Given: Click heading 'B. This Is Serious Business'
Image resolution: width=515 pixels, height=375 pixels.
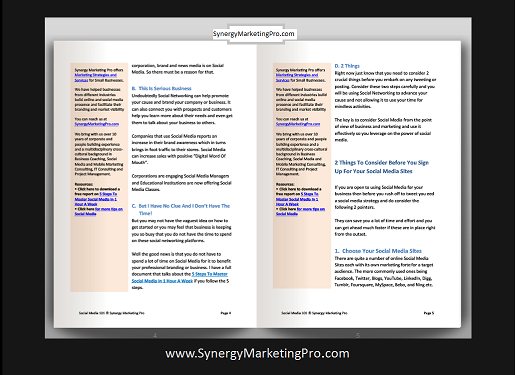Looking at the screenshot, I should point(162,88).
